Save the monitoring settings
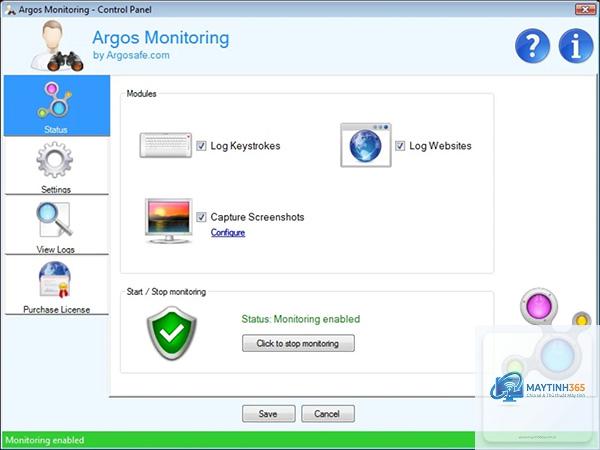600x450 pixels. click(x=269, y=414)
